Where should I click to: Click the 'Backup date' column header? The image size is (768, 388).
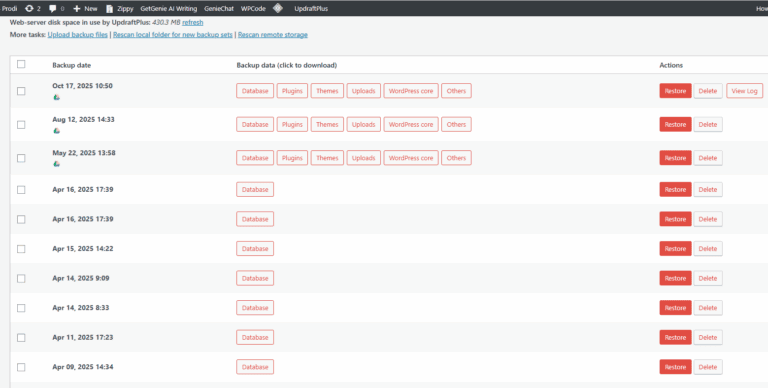72,65
